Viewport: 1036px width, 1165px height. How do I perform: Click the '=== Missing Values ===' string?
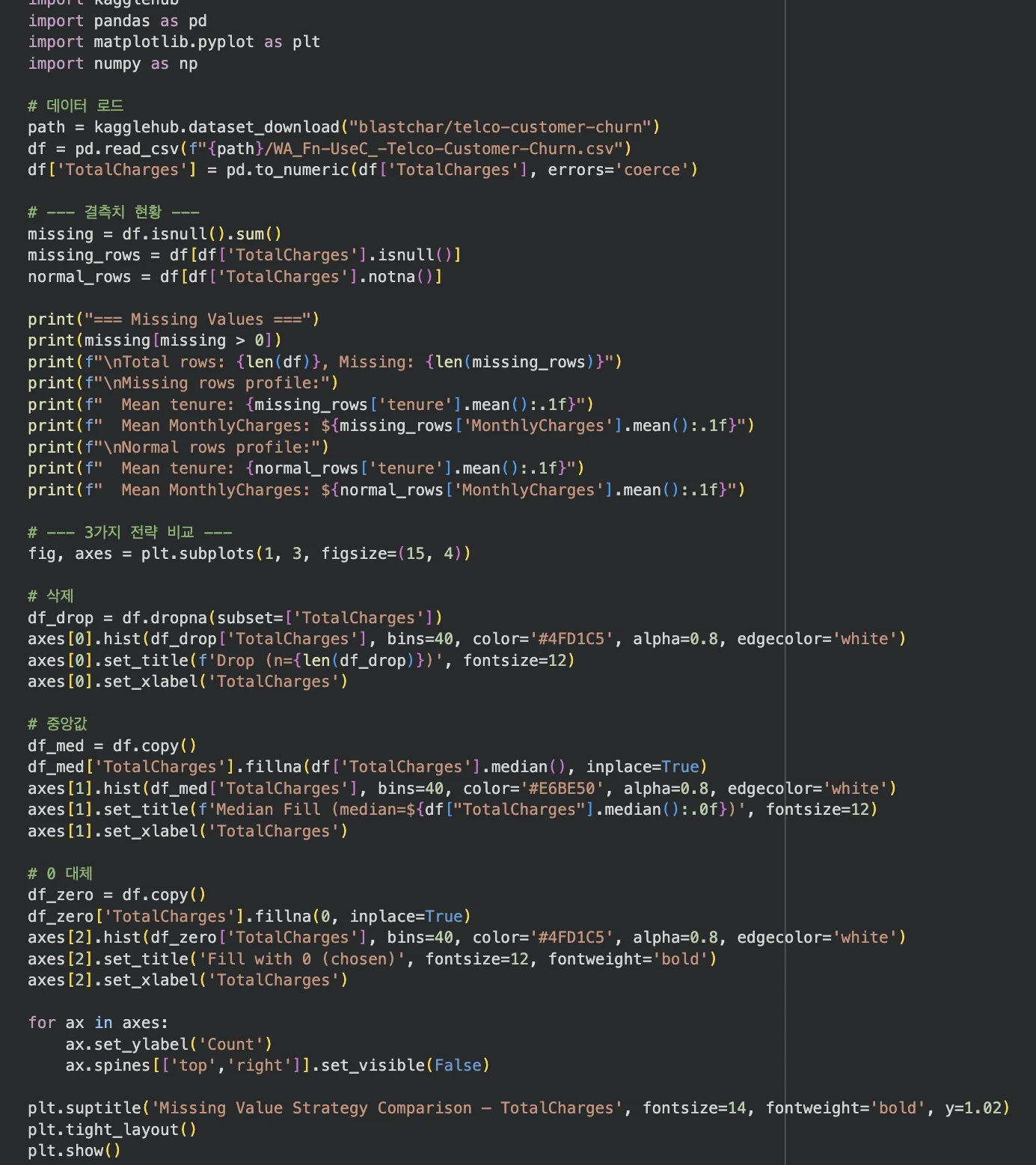pos(201,319)
